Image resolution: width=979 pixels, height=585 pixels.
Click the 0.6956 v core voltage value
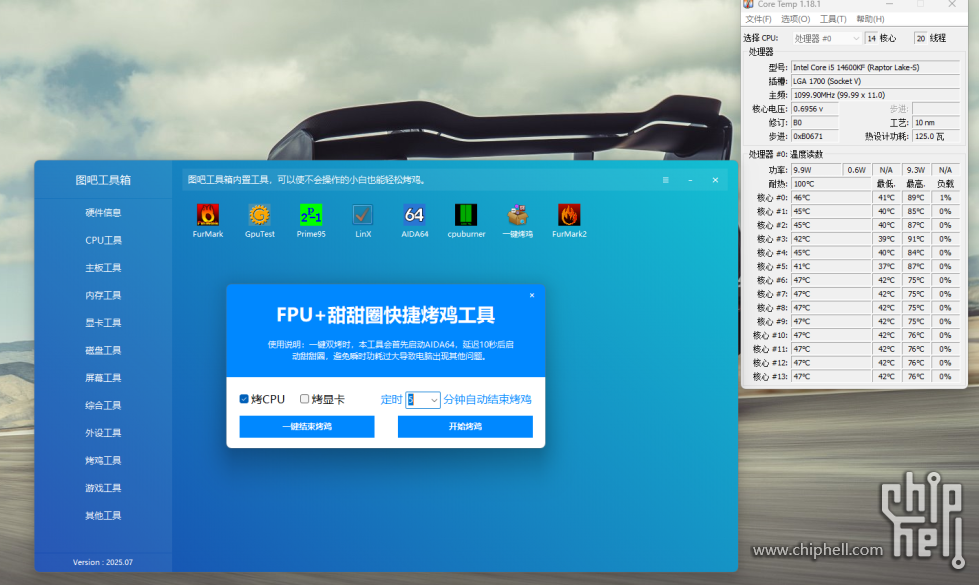[815, 109]
